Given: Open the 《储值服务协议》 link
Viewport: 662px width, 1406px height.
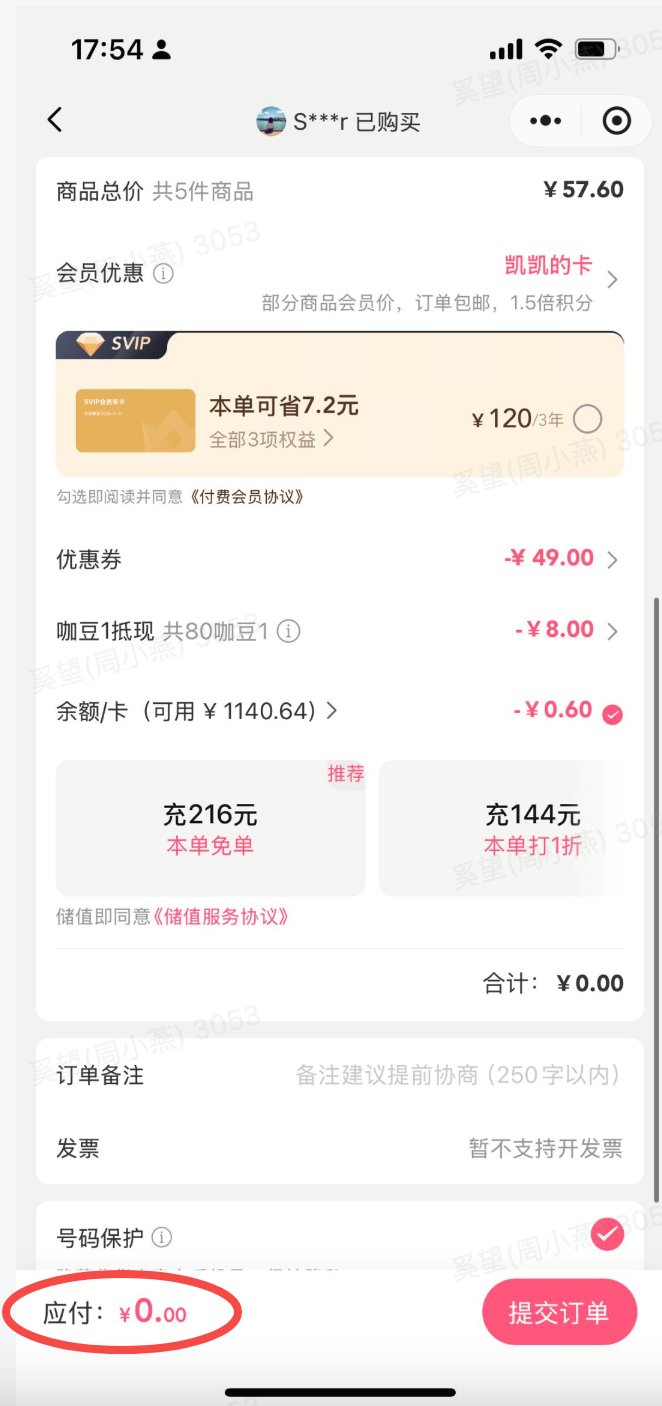Looking at the screenshot, I should pos(221,916).
